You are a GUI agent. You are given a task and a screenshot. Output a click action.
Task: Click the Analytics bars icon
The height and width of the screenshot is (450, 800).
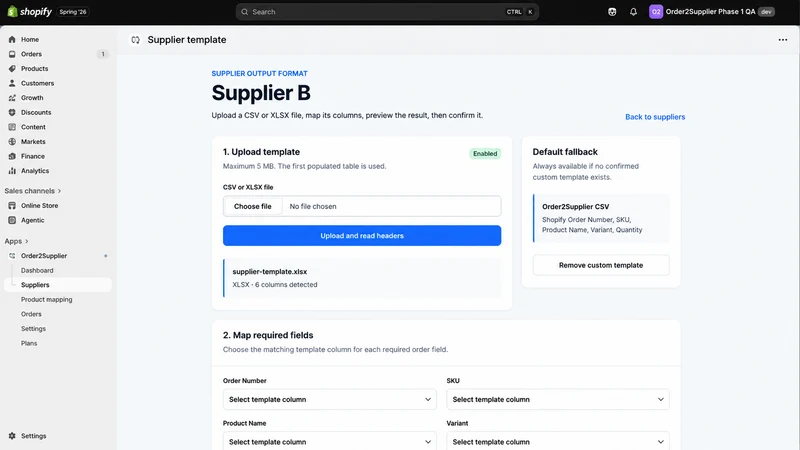(12, 171)
